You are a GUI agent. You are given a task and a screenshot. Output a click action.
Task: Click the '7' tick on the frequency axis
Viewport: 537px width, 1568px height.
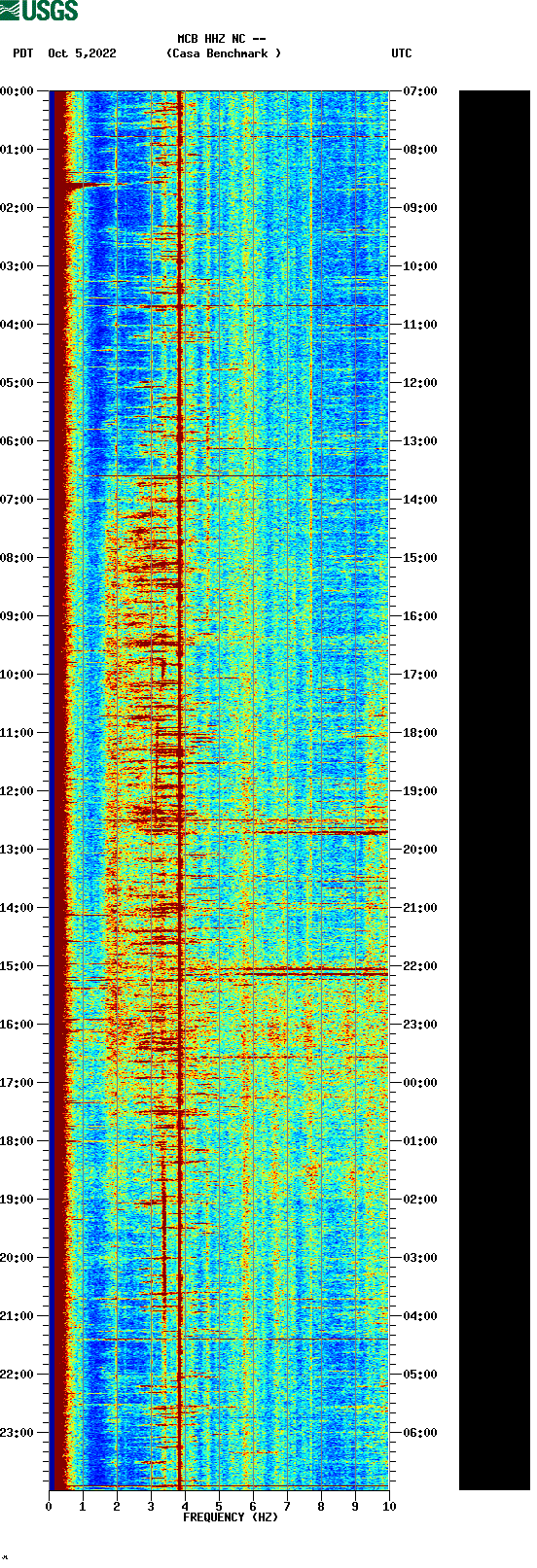click(x=287, y=1507)
